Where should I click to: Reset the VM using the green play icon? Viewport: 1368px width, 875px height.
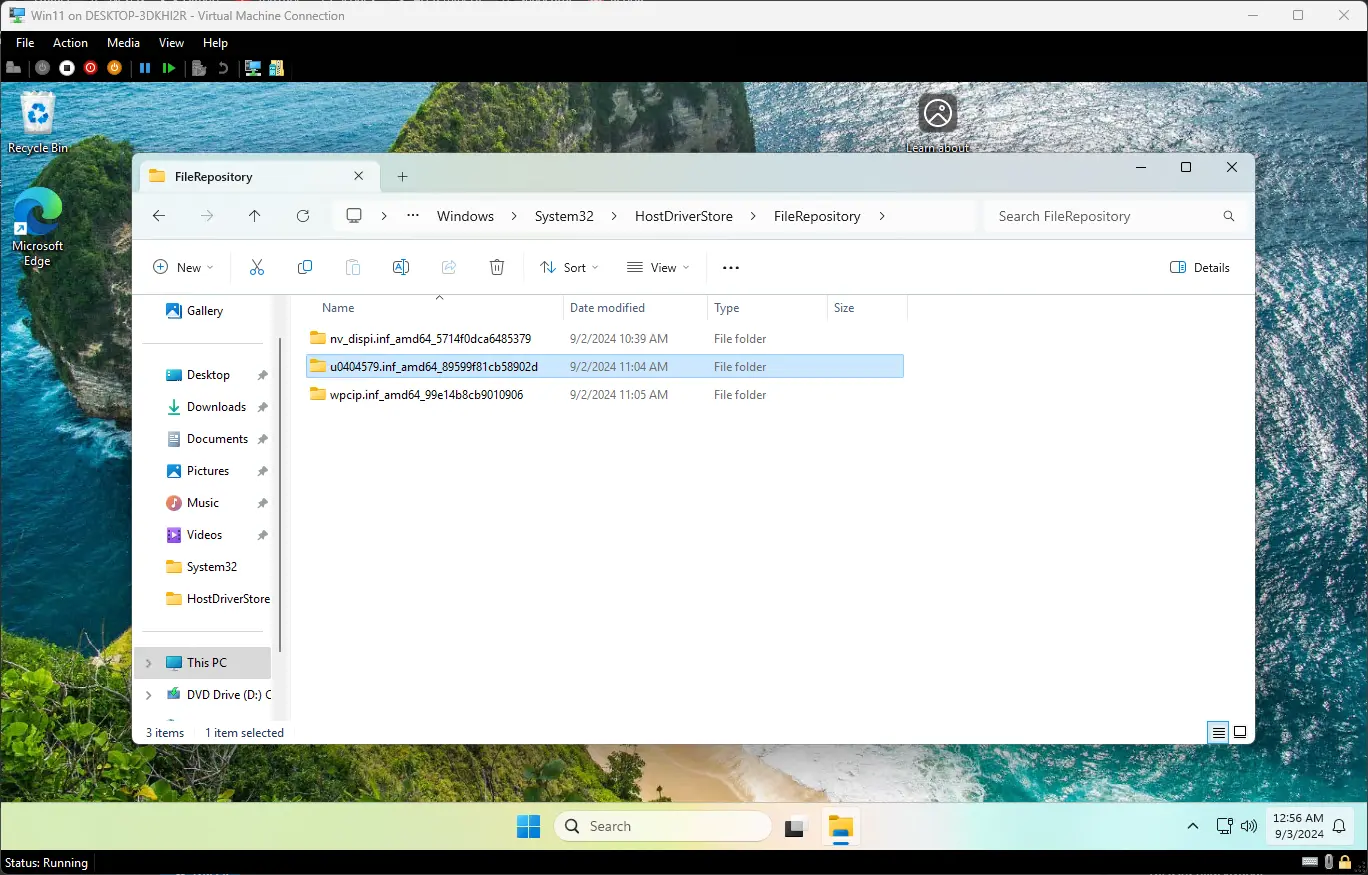pyautogui.click(x=169, y=68)
